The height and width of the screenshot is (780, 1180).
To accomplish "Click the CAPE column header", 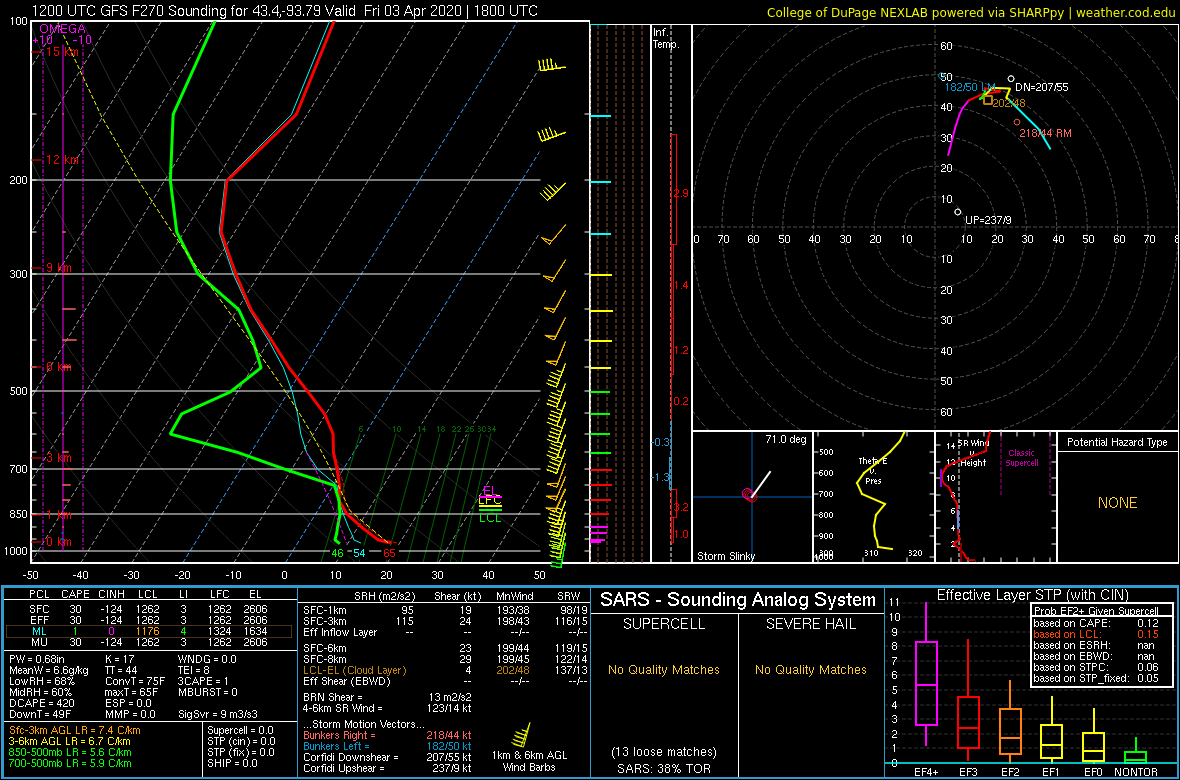I will pos(75,595).
